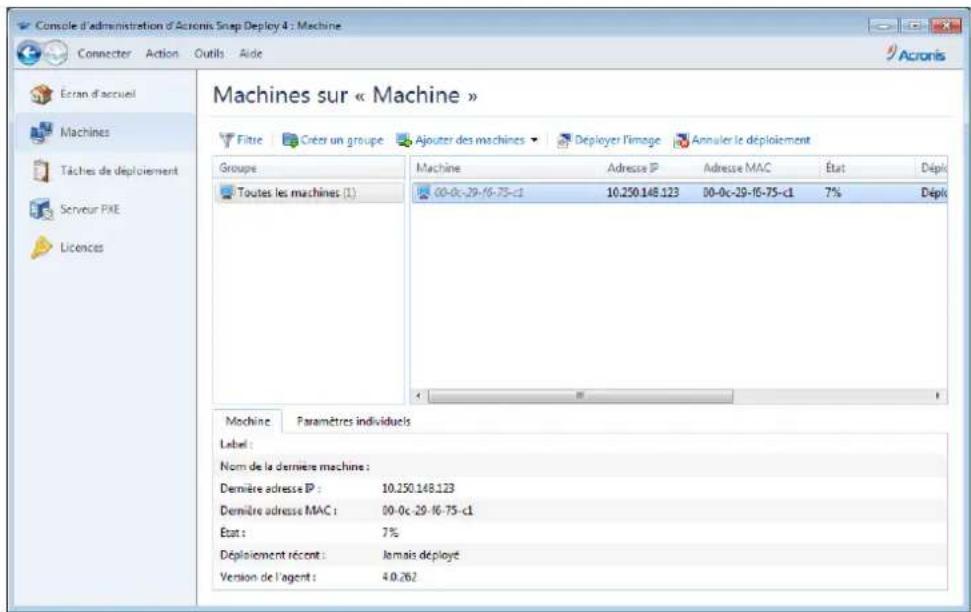Screen dimensions: 971x612
Task: Click horizontal scrollbar right arrow
Action: pyautogui.click(x=938, y=395)
